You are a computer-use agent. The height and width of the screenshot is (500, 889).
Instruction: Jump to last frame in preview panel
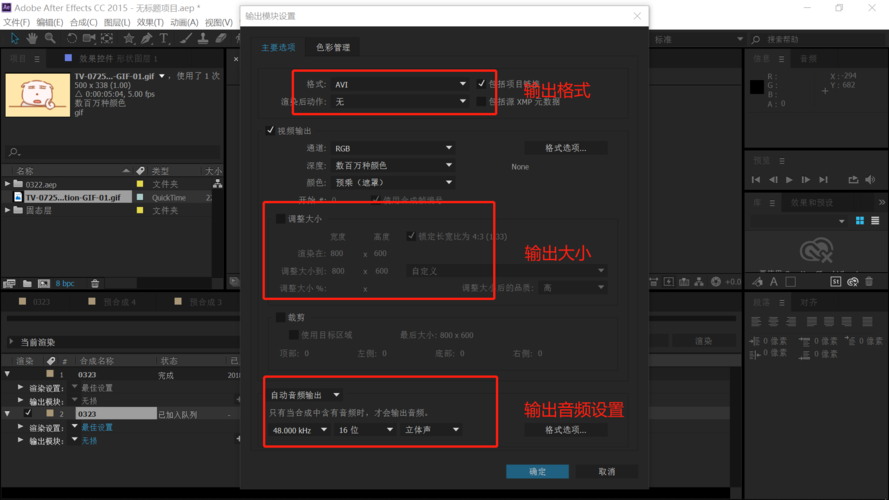(x=823, y=180)
